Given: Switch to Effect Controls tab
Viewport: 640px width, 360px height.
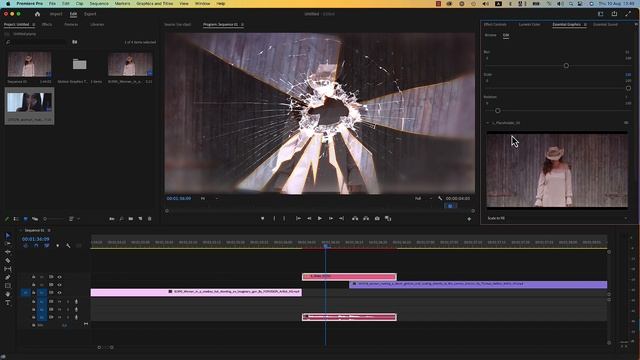Looking at the screenshot, I should [x=495, y=24].
